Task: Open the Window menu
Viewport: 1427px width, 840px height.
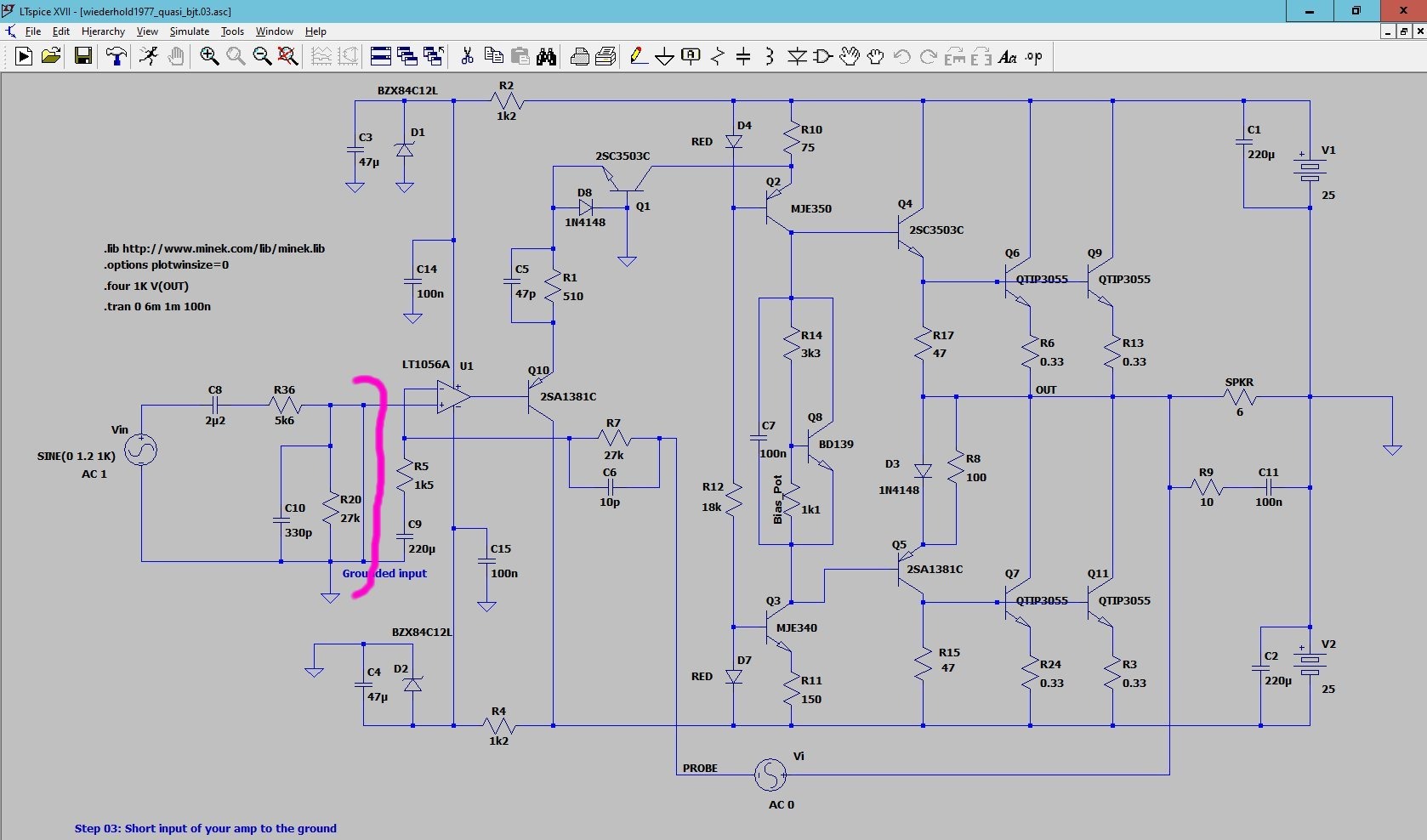Action: [x=275, y=31]
